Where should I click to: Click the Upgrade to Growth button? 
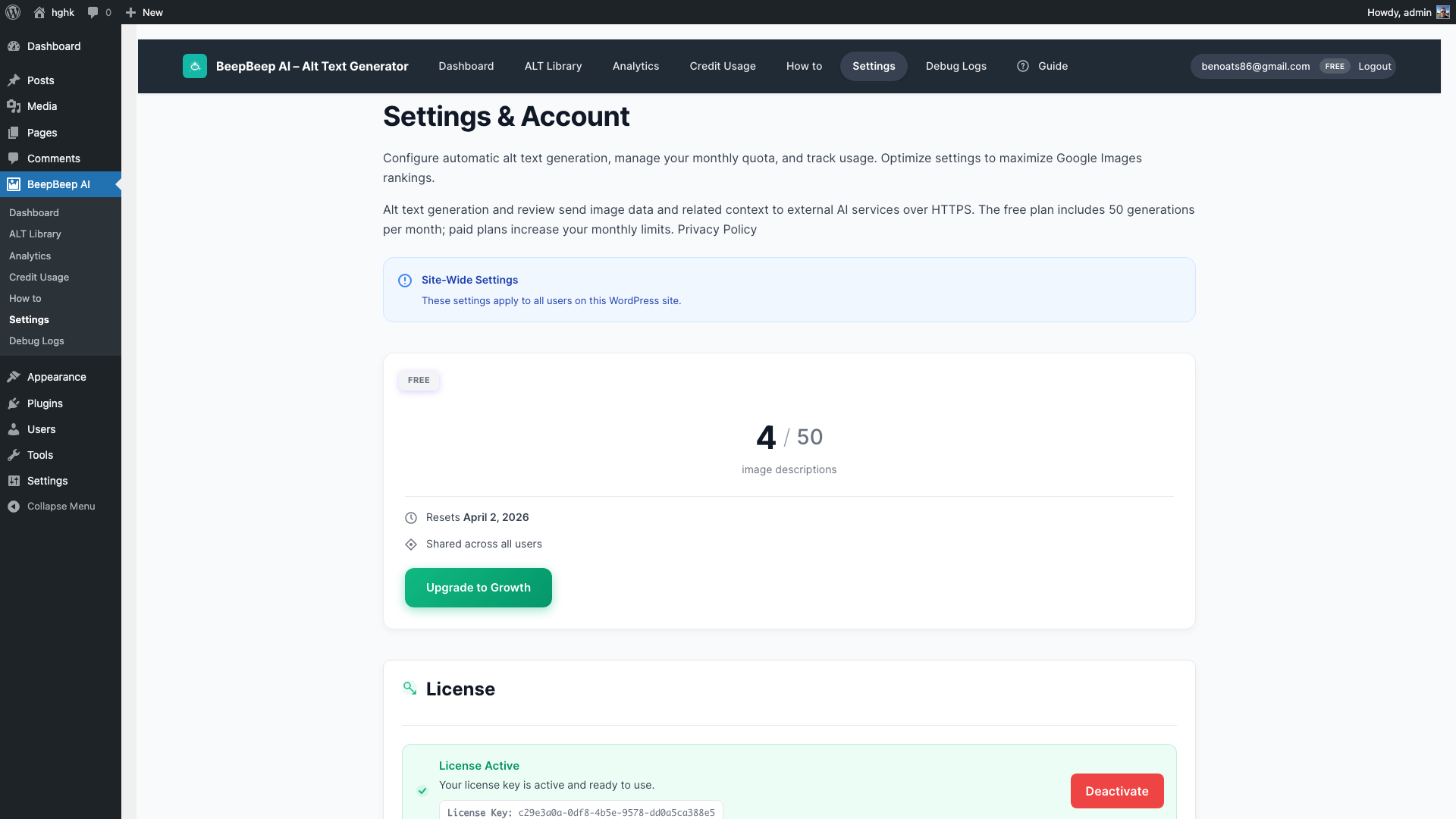coord(478,587)
